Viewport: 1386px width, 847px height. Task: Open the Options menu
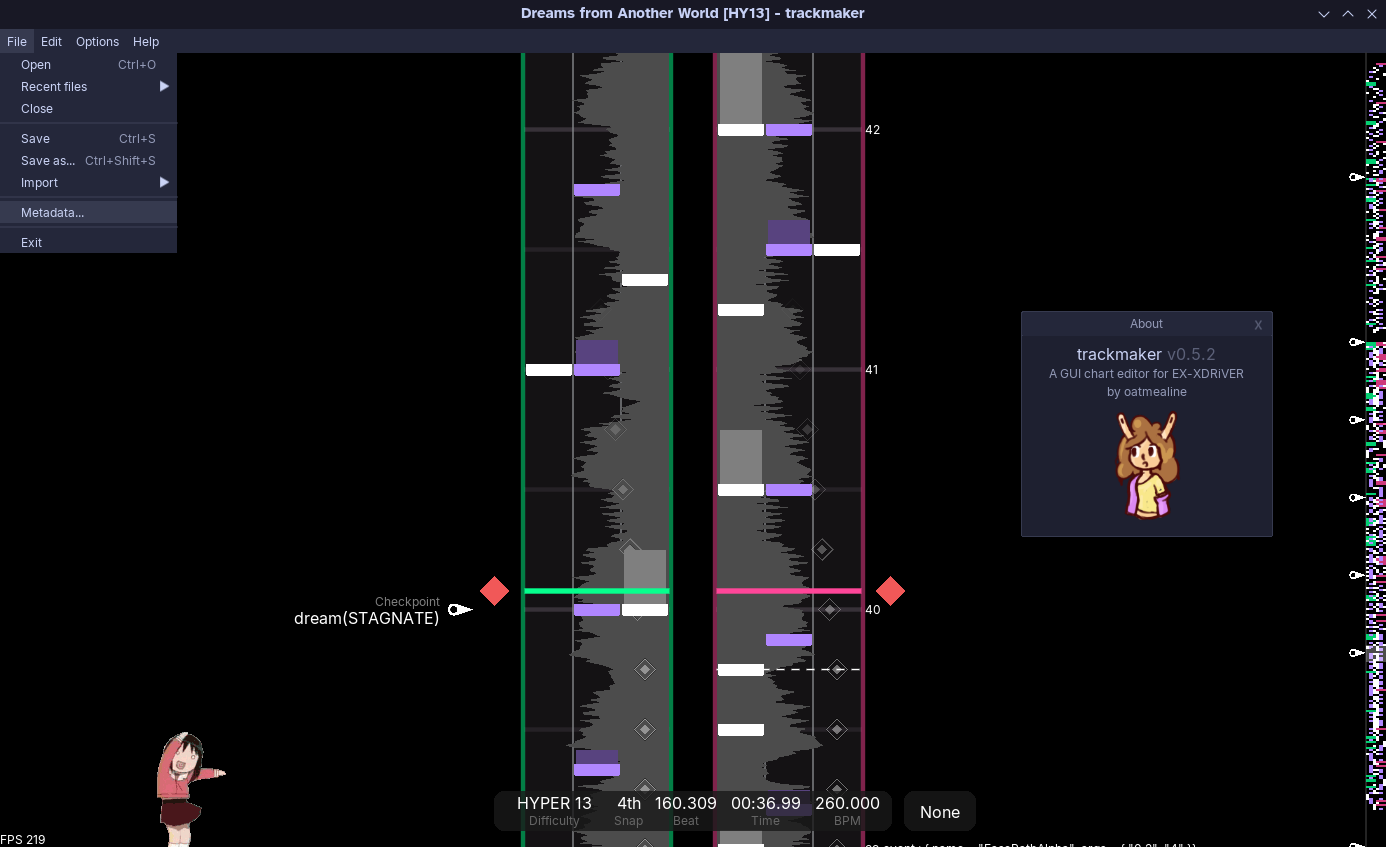point(97,41)
